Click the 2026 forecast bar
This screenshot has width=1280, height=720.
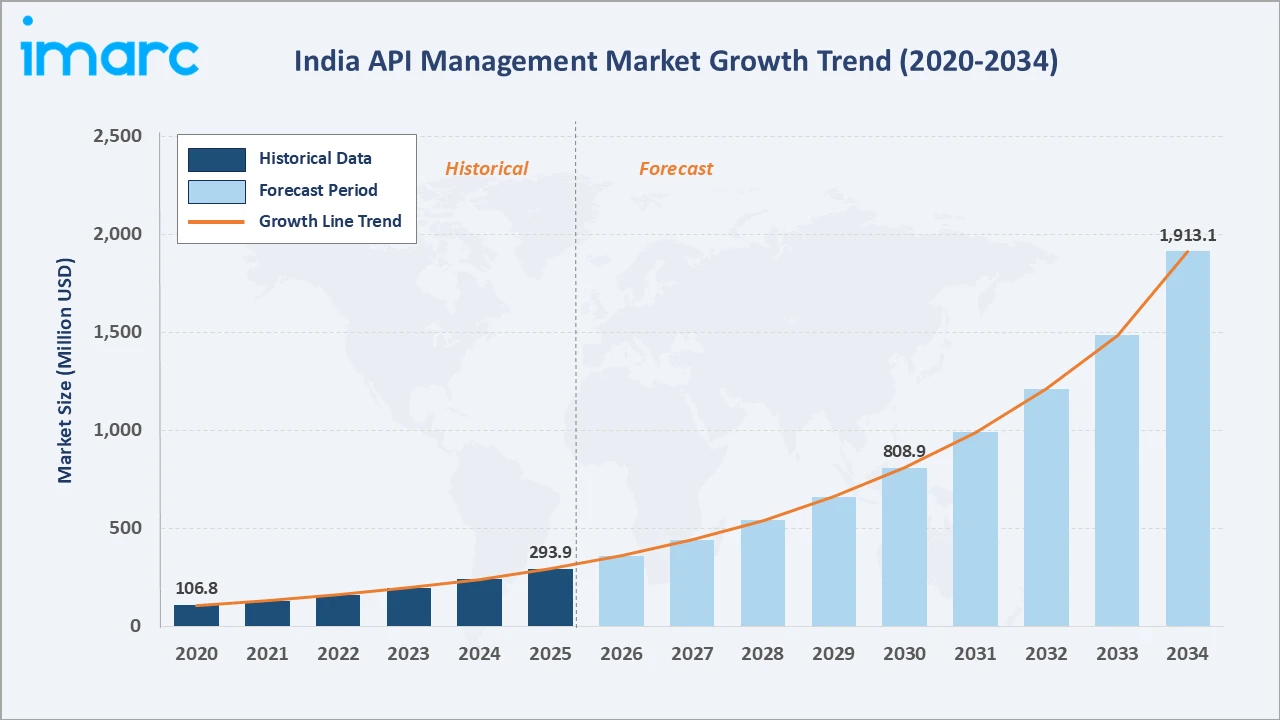(621, 592)
